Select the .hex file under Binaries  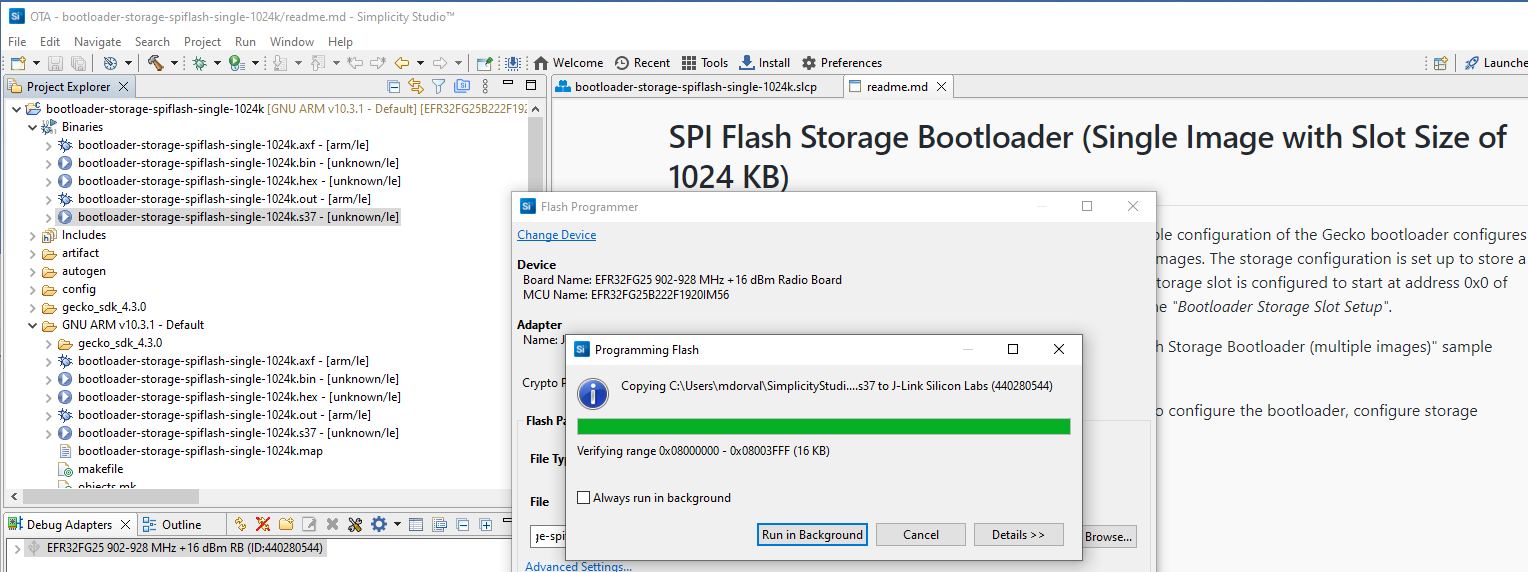[x=239, y=181]
